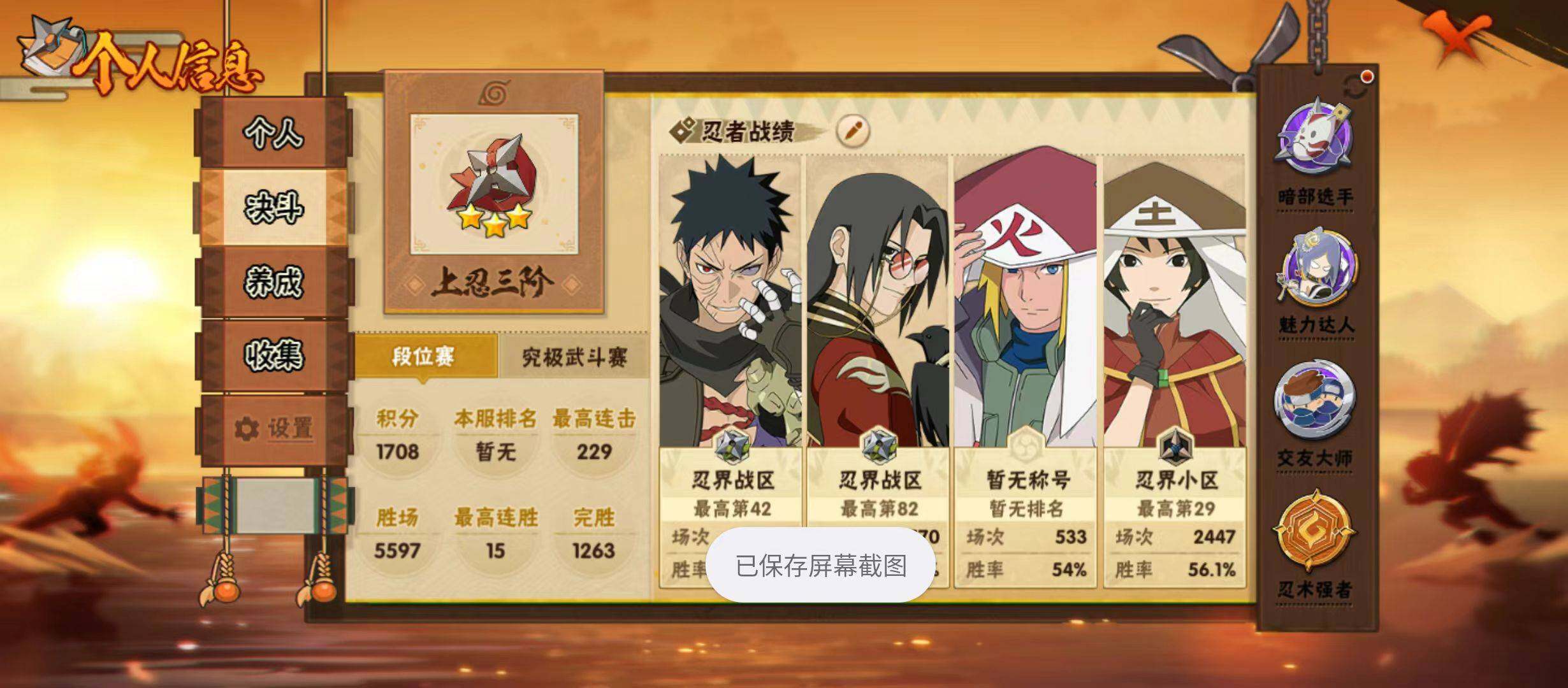Screen dimensions: 1568x688
Task: Click the pencil edit icon beside 忍者战绩
Action: pos(852,132)
